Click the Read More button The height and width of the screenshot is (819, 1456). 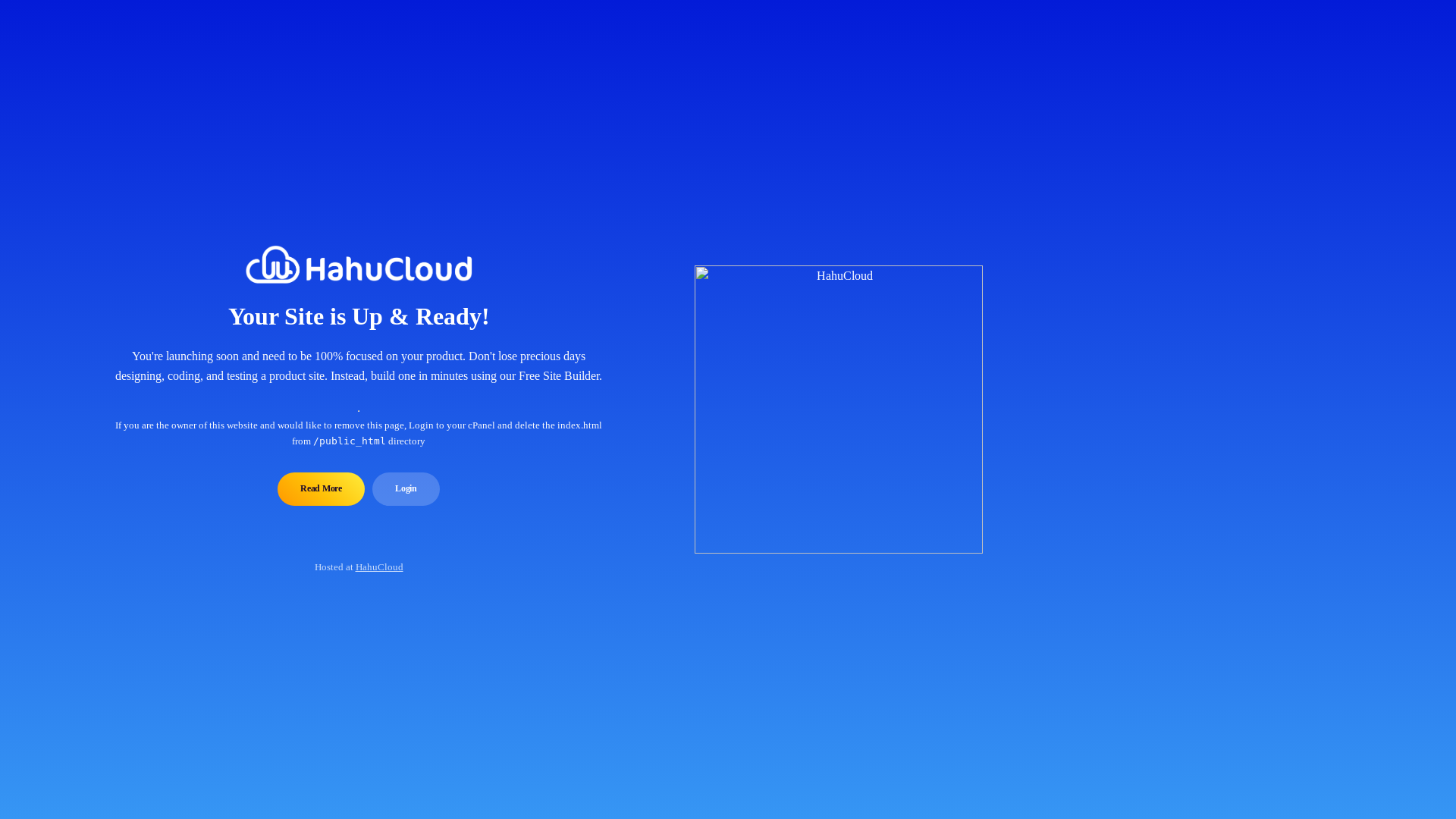coord(321,489)
